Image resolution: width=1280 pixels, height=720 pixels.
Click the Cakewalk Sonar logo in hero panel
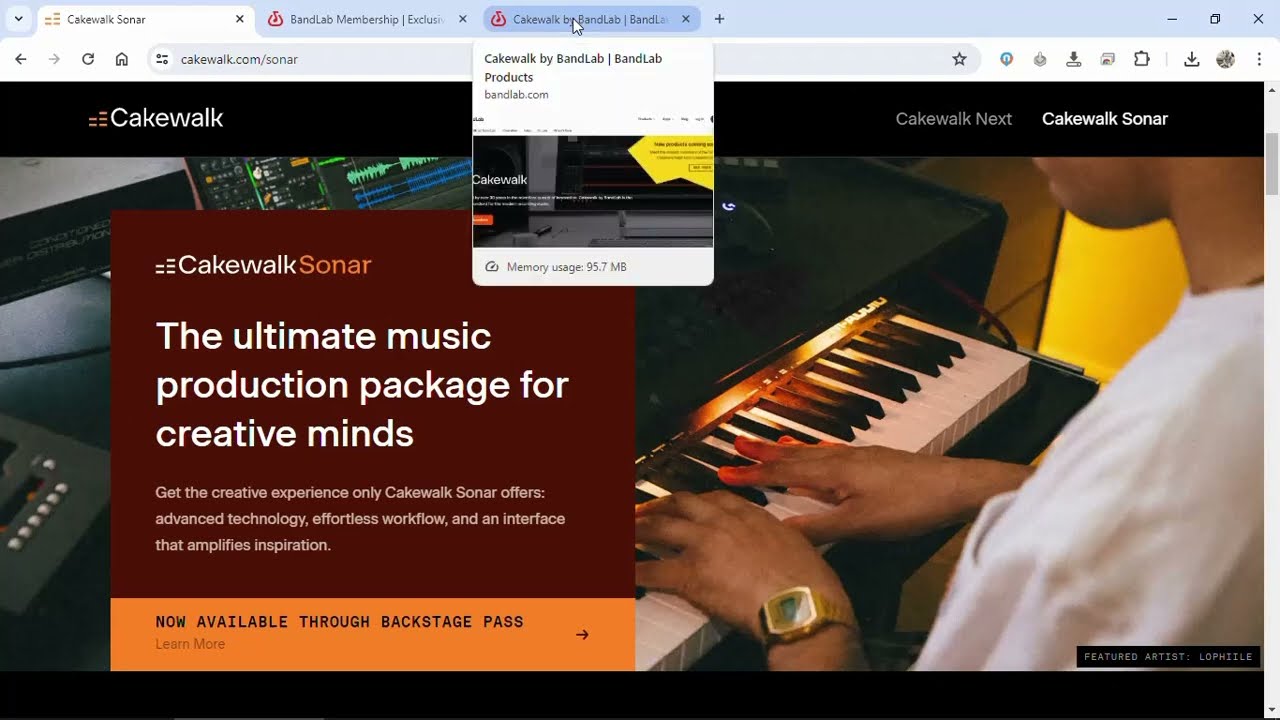(263, 265)
